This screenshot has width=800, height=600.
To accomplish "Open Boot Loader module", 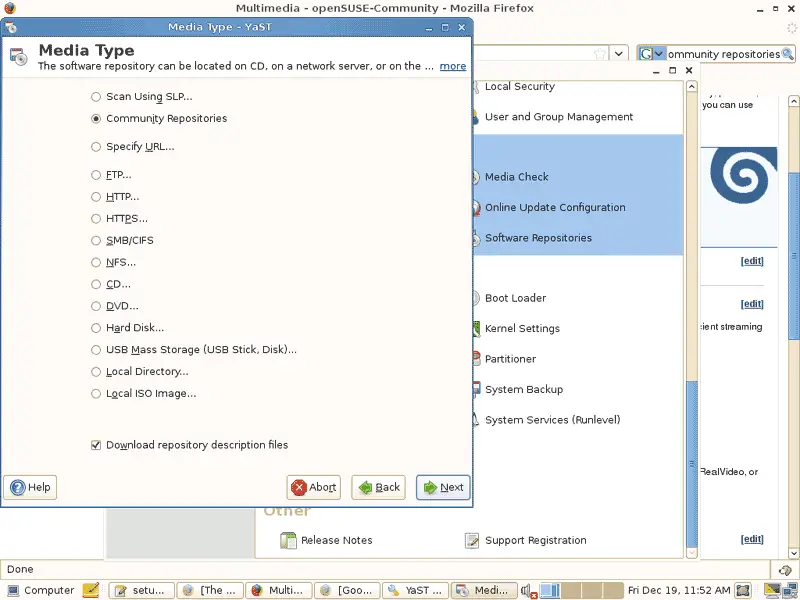I will [515, 298].
